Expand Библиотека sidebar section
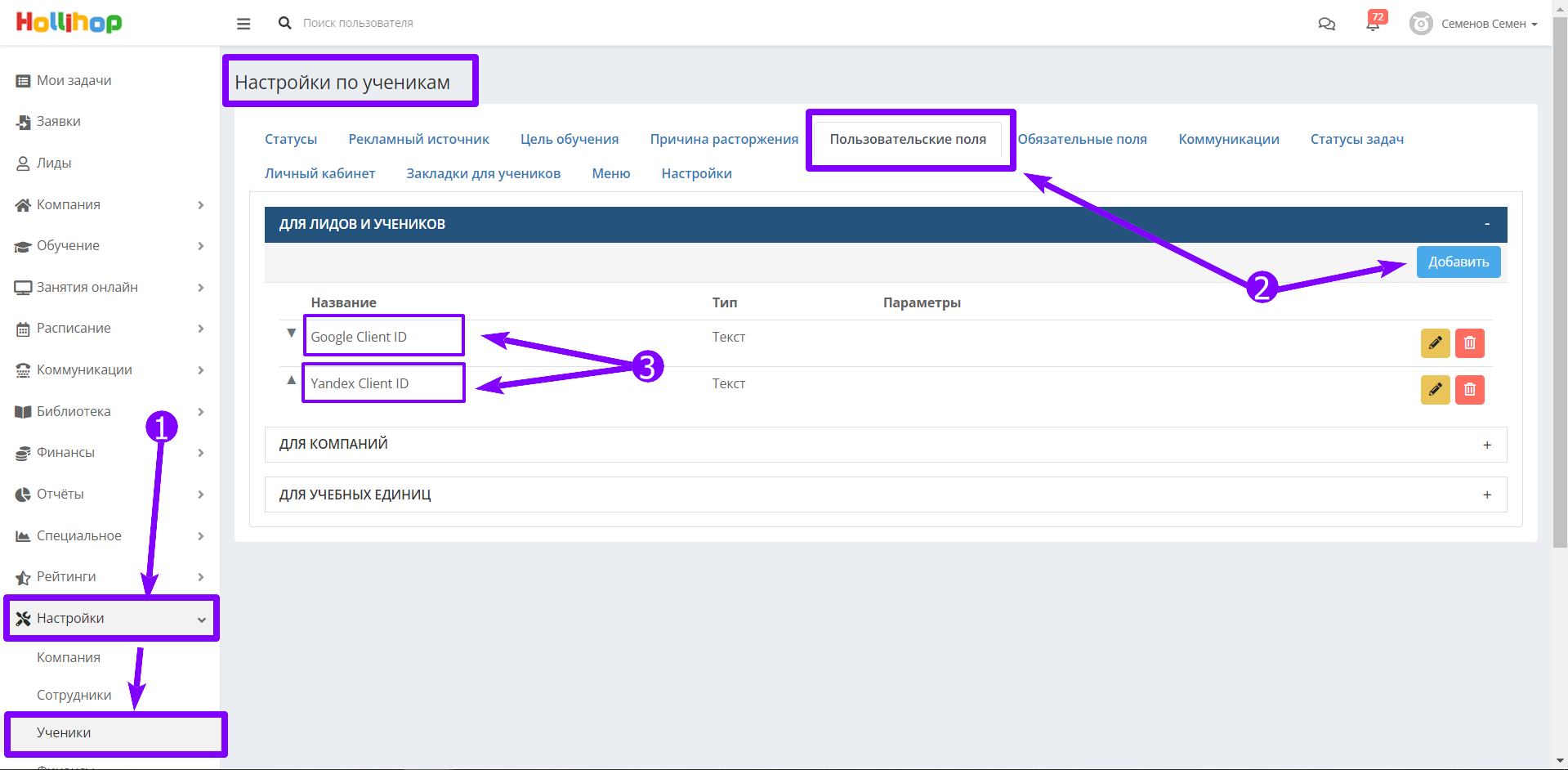The height and width of the screenshot is (770, 1568). 109,411
